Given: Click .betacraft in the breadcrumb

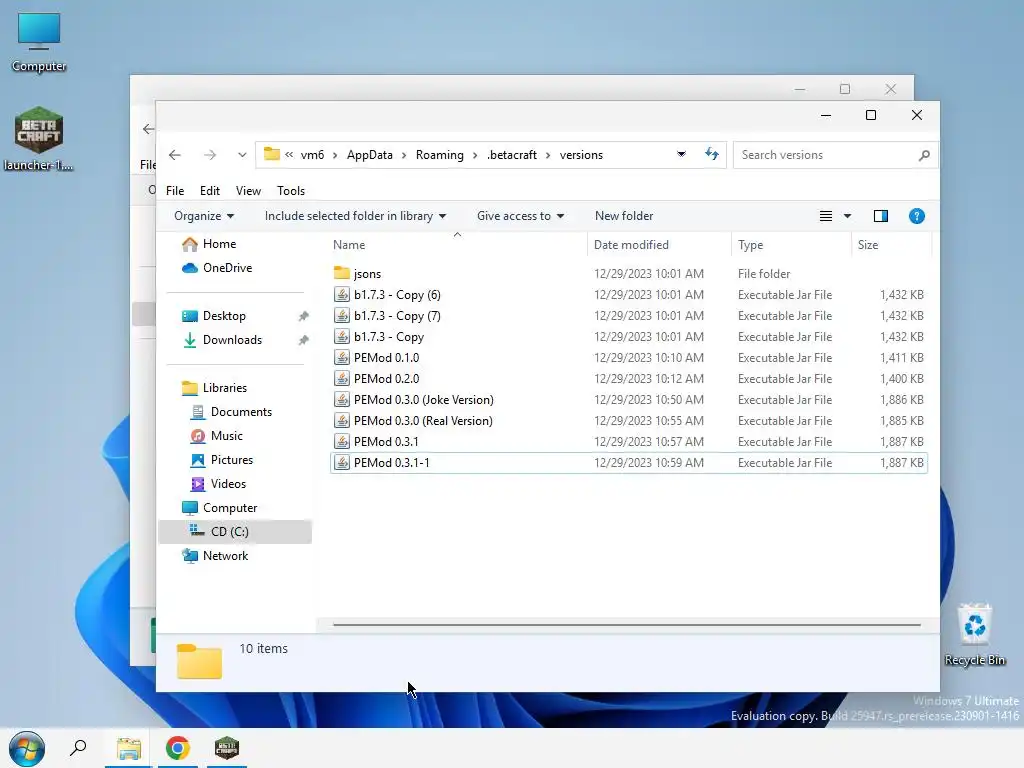Looking at the screenshot, I should pos(512,155).
